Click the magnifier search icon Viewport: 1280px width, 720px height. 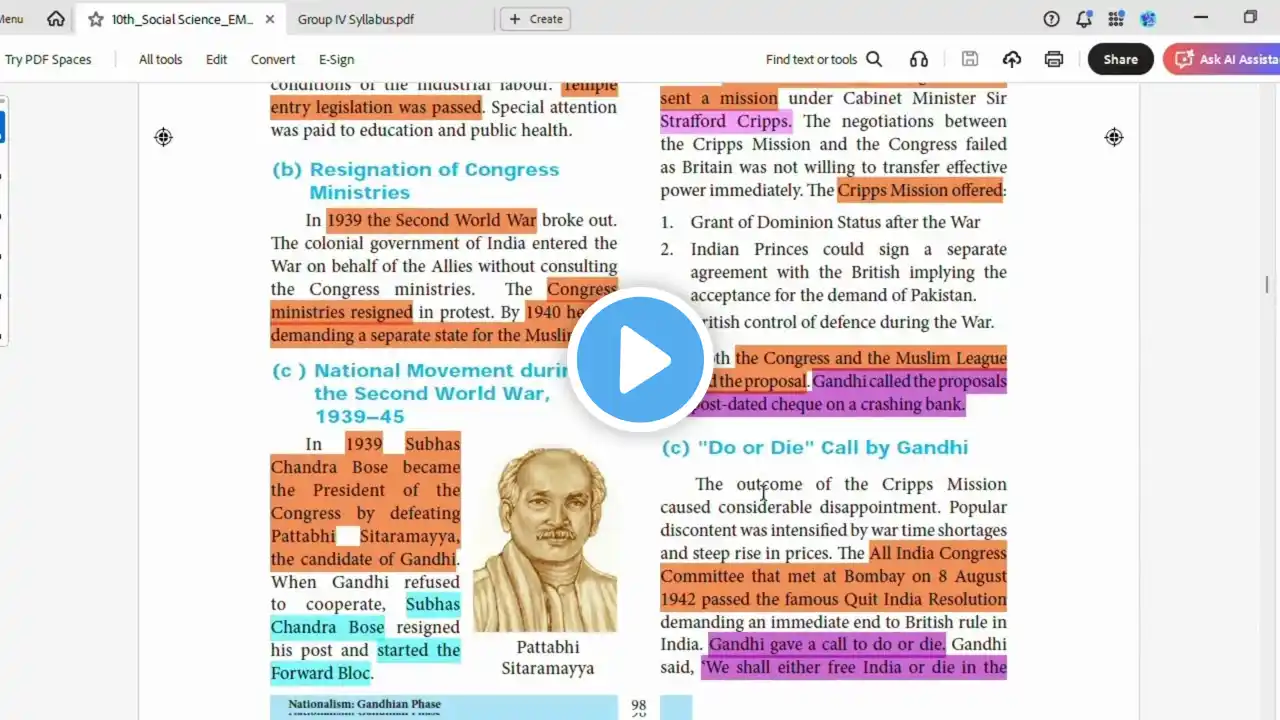874,59
